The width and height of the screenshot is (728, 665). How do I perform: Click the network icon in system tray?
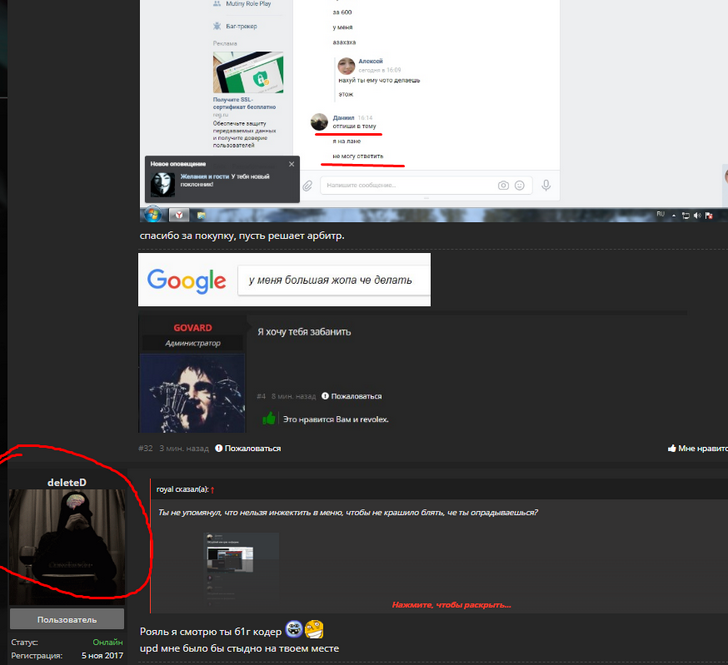coord(685,215)
